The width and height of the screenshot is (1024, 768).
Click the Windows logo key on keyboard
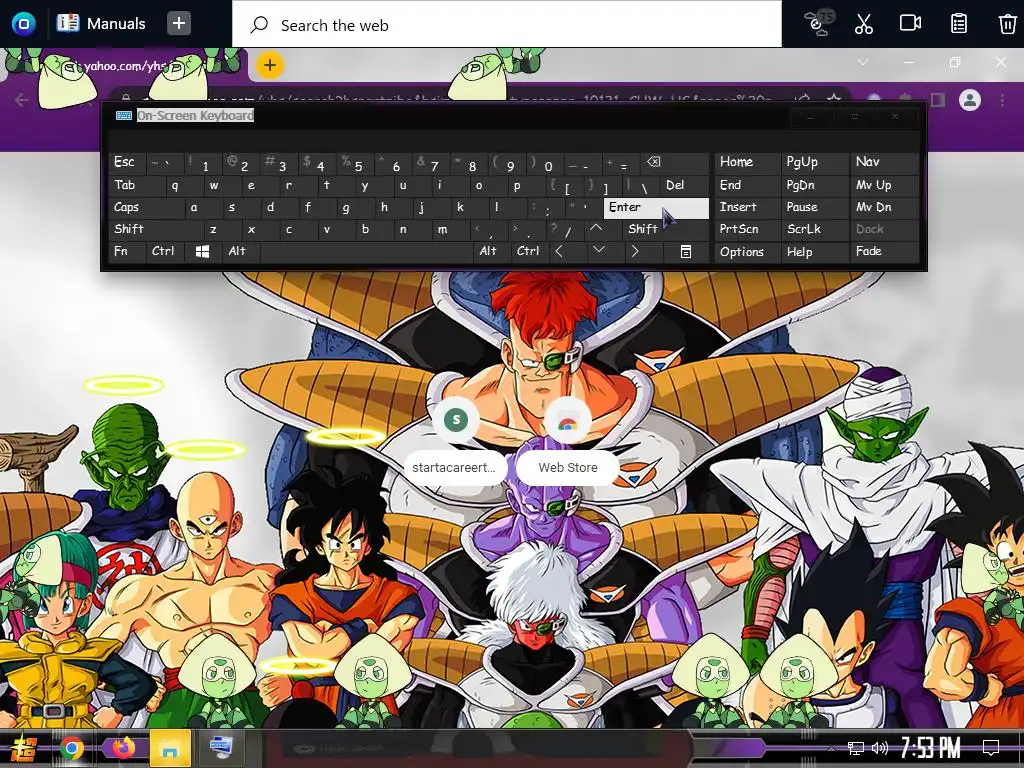pyautogui.click(x=202, y=251)
